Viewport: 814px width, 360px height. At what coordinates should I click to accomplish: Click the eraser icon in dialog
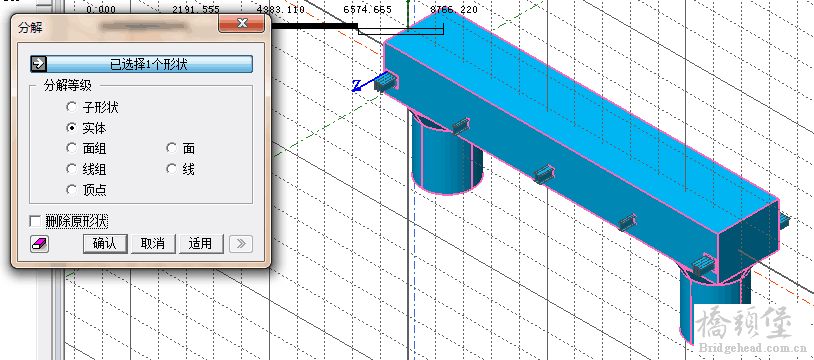(x=40, y=244)
